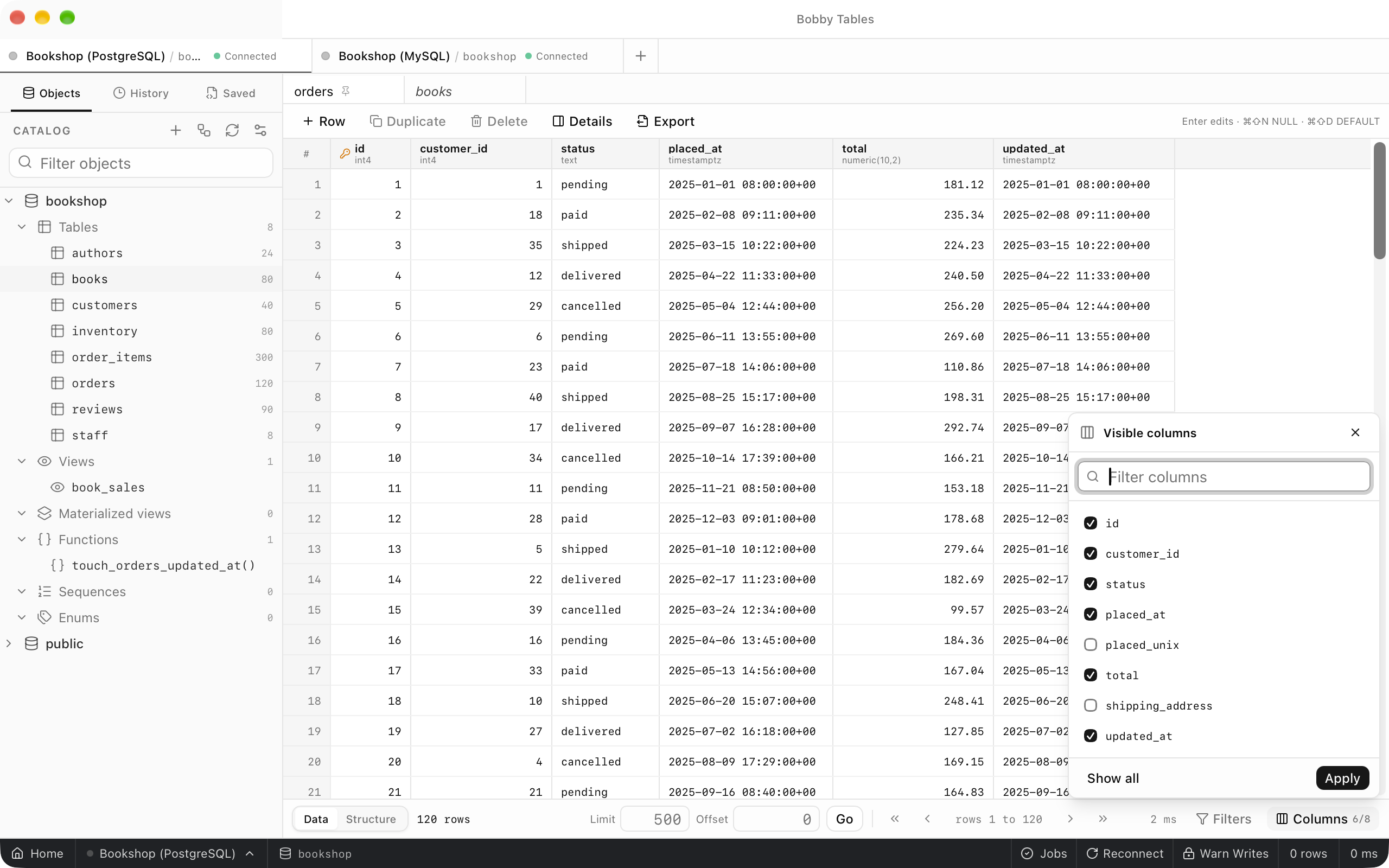Go to last page of rows
The image size is (1389, 868).
click(1103, 819)
